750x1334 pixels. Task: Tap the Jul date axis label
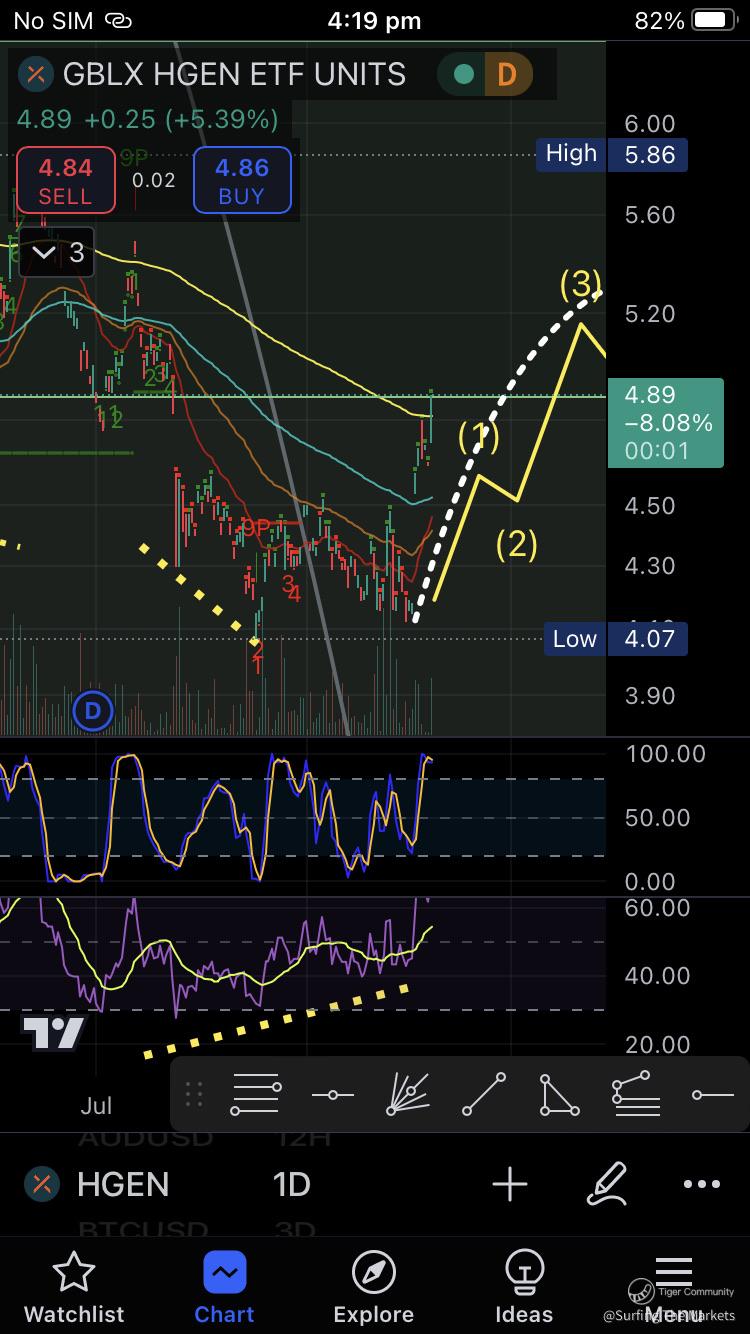point(96,1105)
